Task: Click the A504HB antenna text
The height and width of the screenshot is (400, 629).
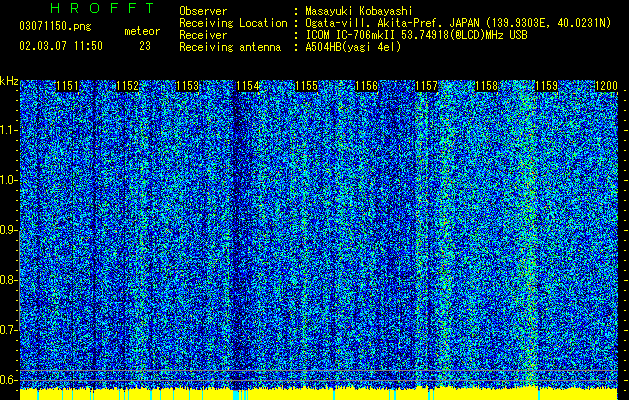Action: click(x=353, y=47)
